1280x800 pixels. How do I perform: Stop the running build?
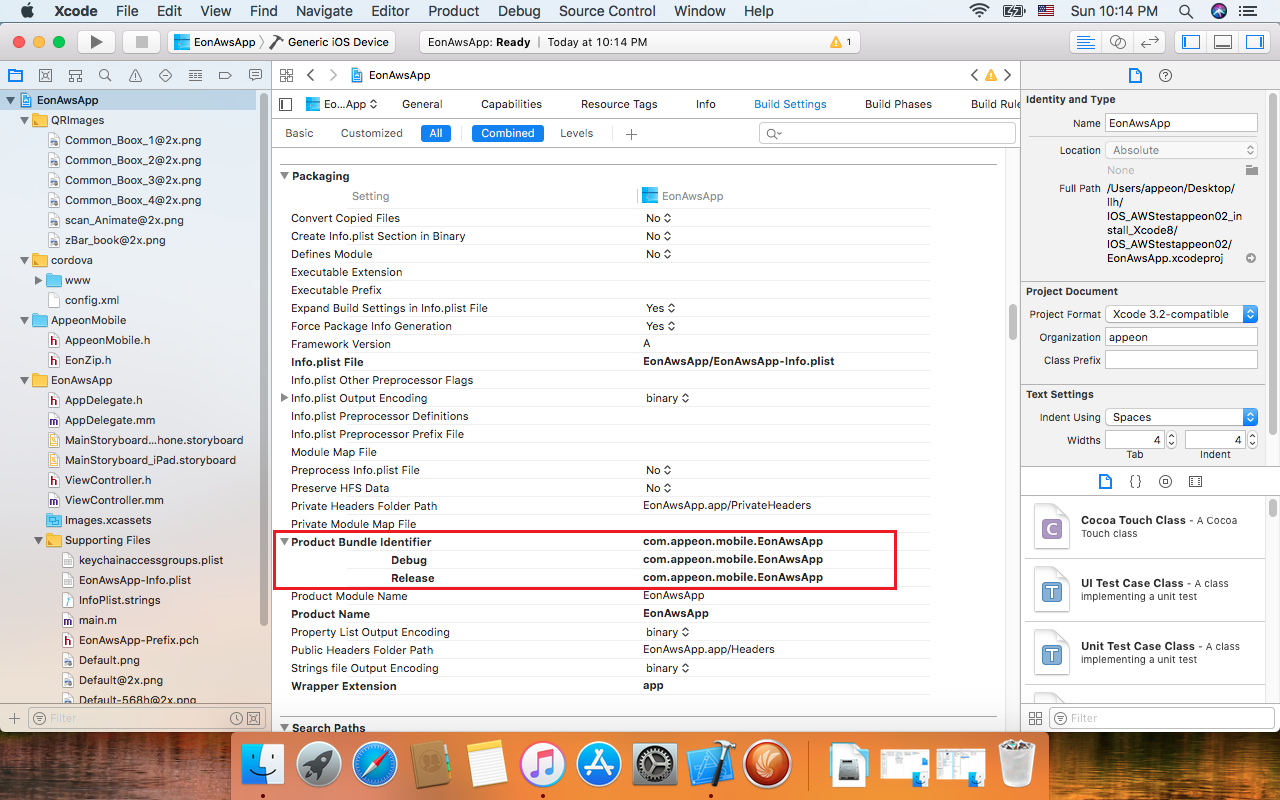[x=141, y=42]
